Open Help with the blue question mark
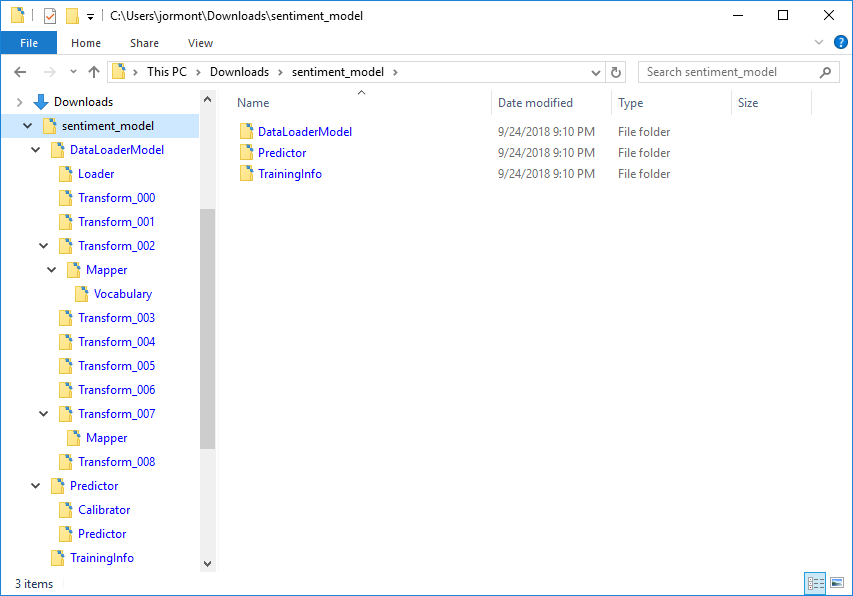Viewport: 853px width, 596px height. click(x=840, y=42)
